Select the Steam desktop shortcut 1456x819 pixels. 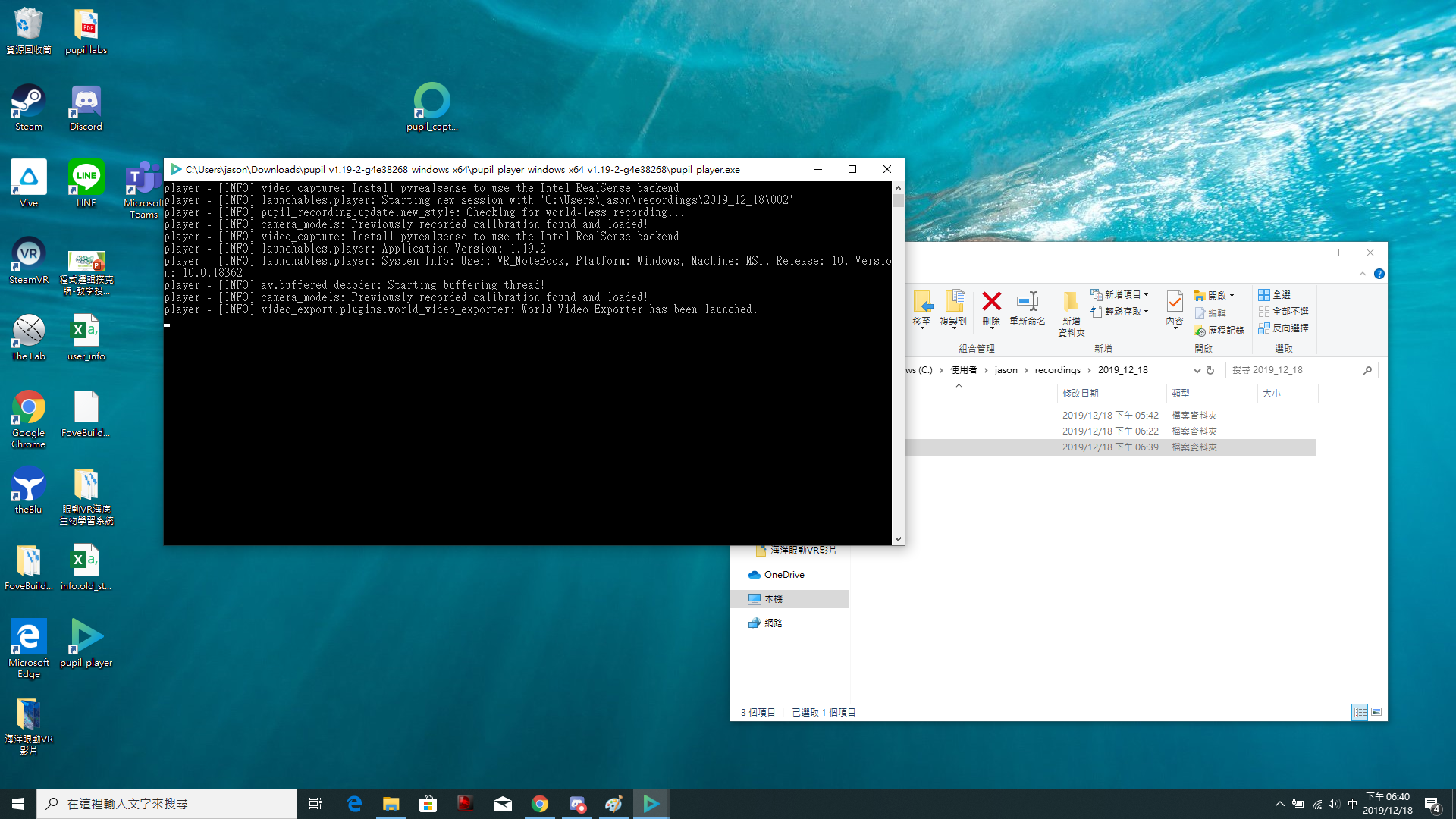(29, 107)
